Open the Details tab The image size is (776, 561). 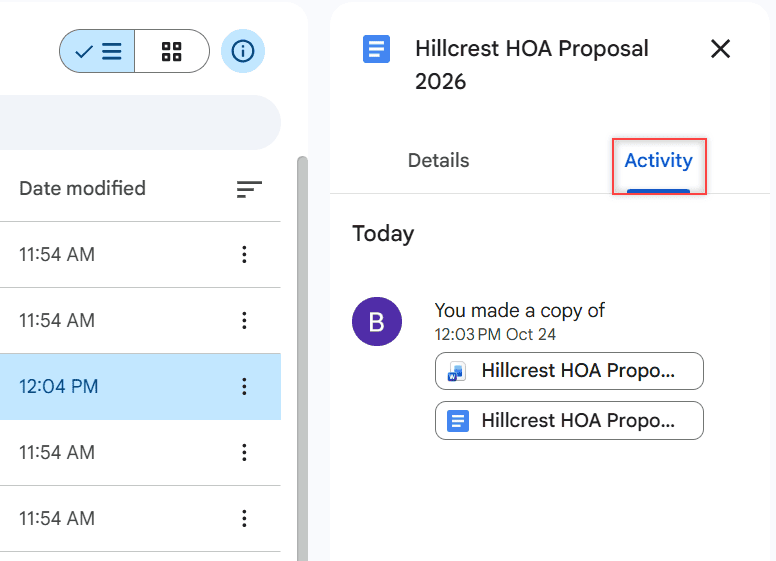click(438, 160)
